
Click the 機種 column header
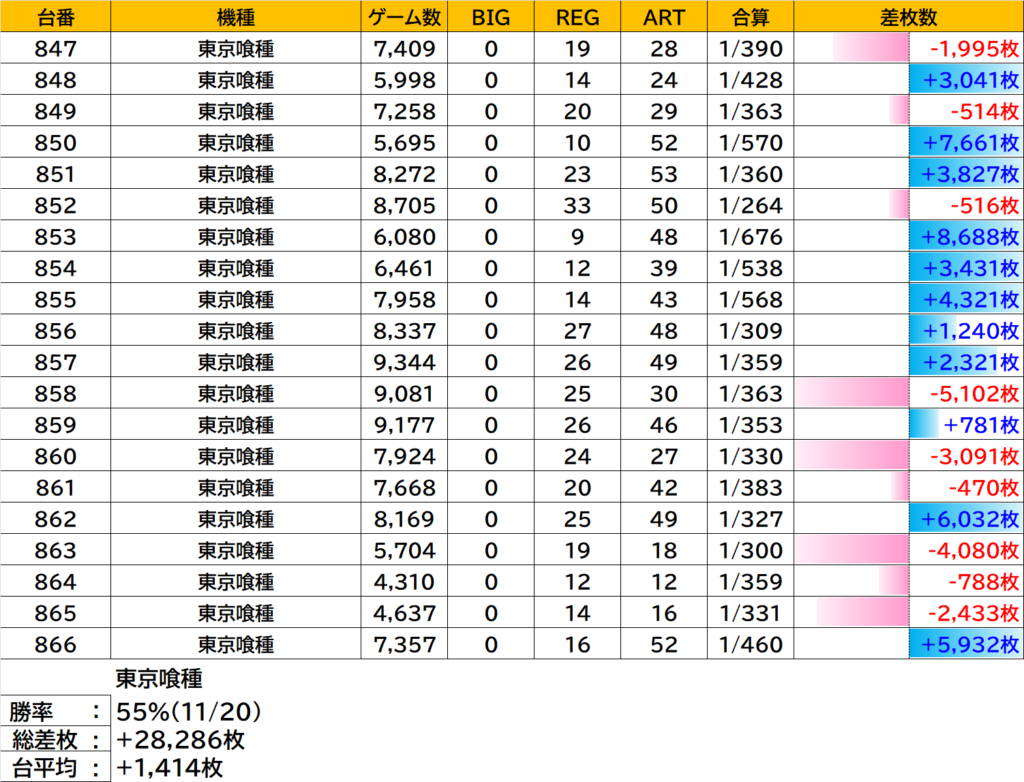coord(235,17)
